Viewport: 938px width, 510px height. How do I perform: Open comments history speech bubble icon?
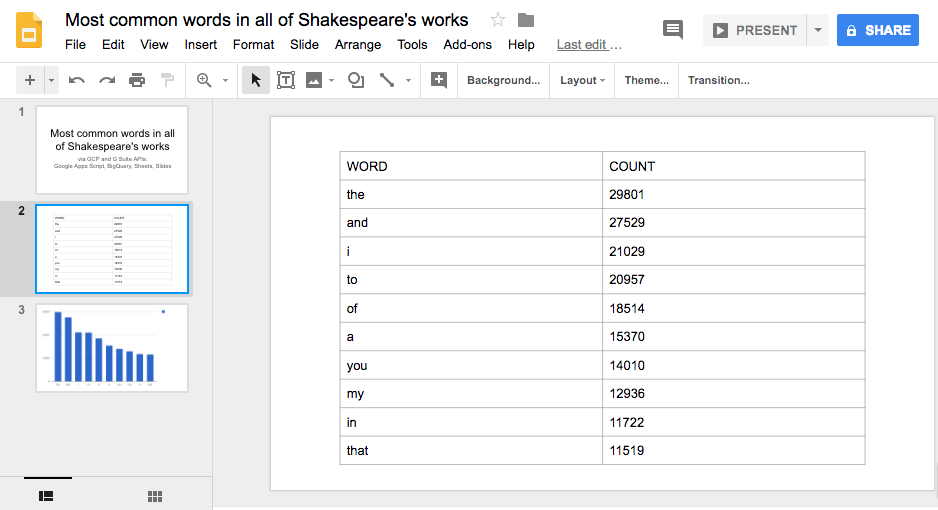[673, 30]
